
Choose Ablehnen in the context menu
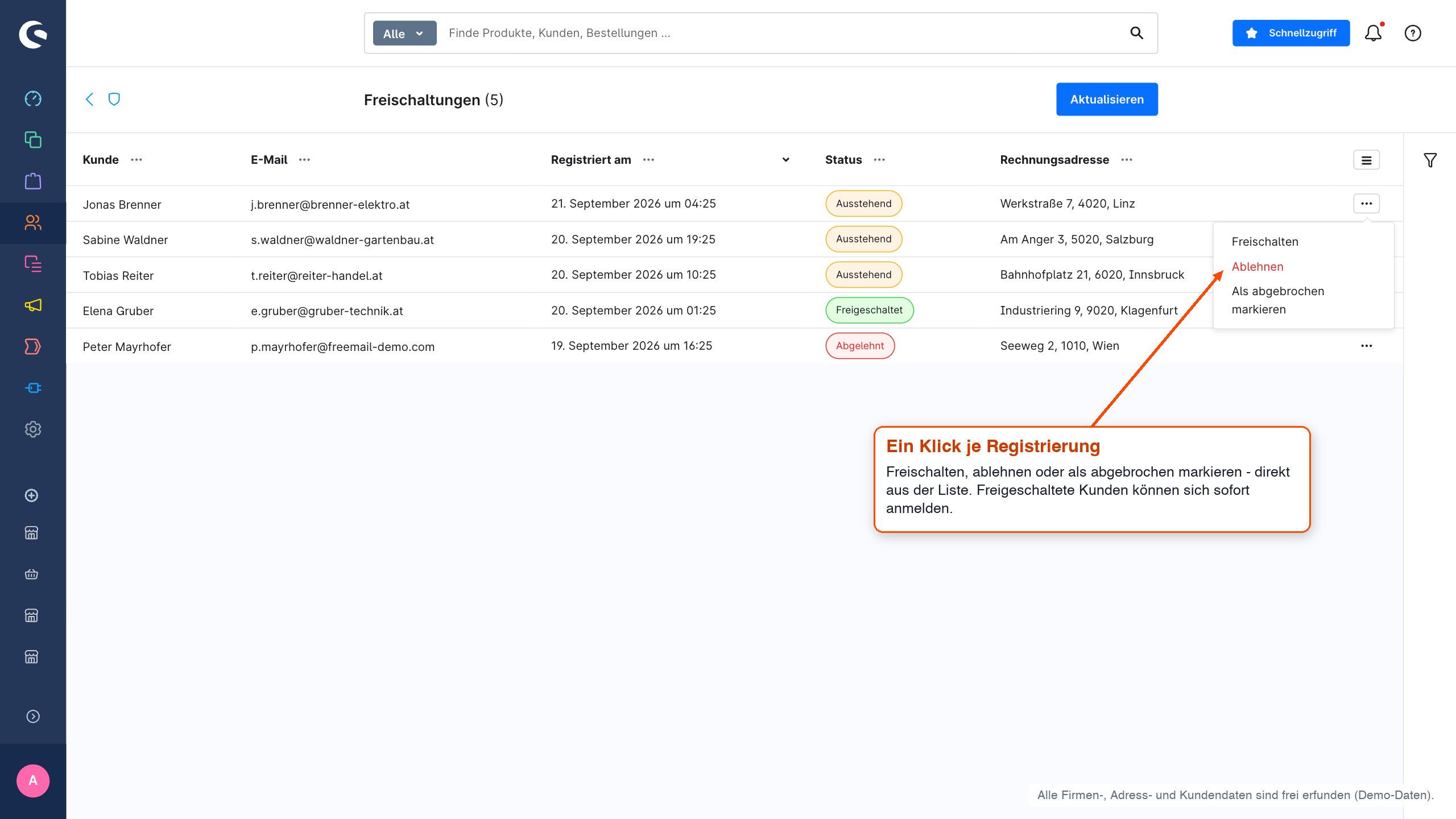pyautogui.click(x=1258, y=267)
